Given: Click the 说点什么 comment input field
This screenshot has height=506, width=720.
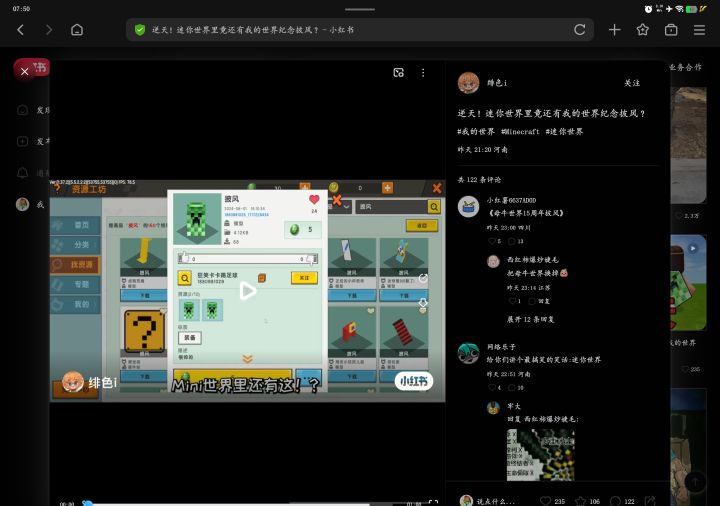Looking at the screenshot, I should tap(496, 501).
